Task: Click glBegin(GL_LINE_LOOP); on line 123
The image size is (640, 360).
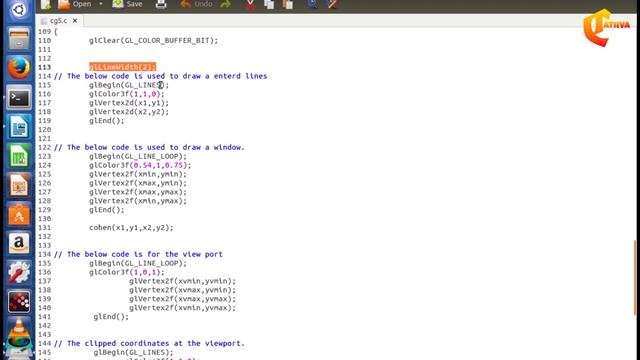Action: 138,156
